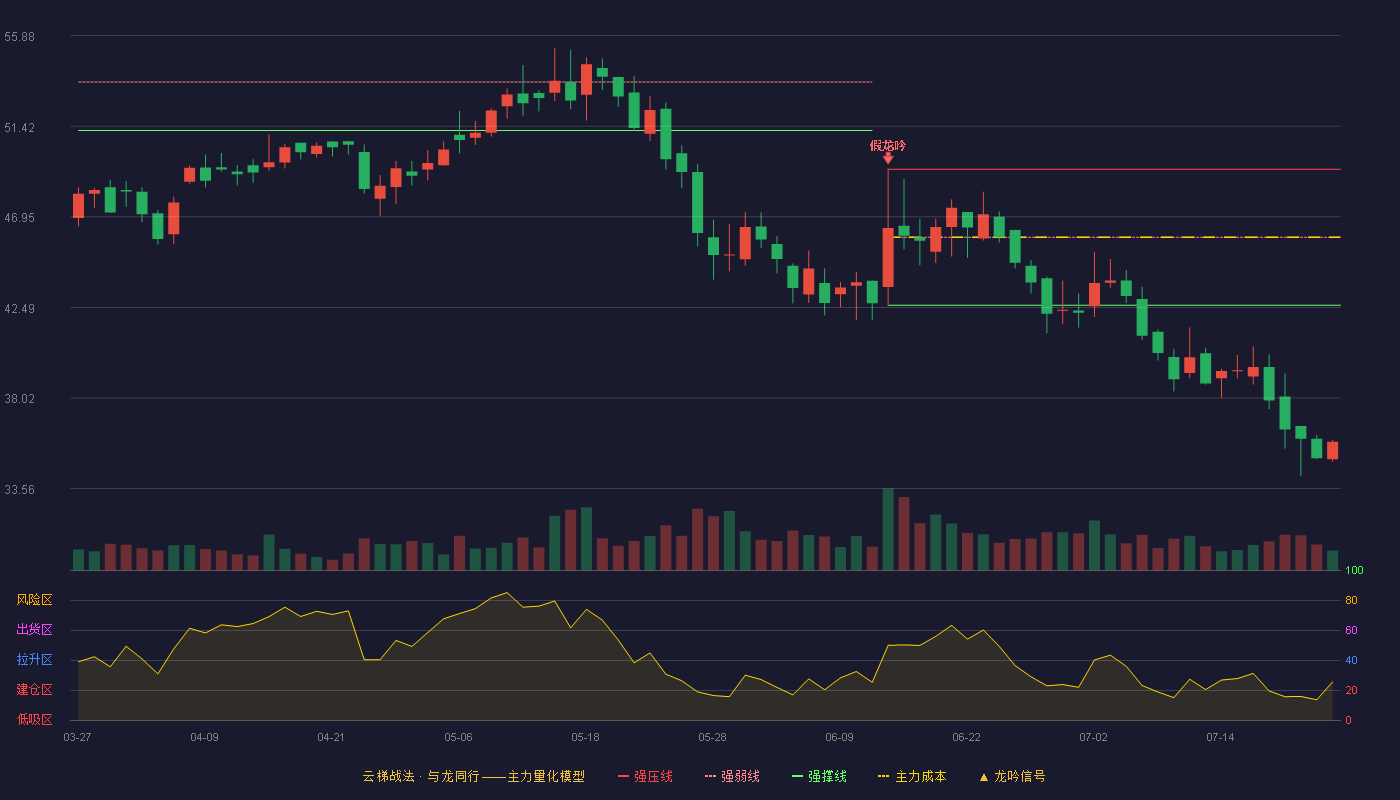Click the 04-21 date label
Image resolution: width=1400 pixels, height=800 pixels.
[331, 737]
